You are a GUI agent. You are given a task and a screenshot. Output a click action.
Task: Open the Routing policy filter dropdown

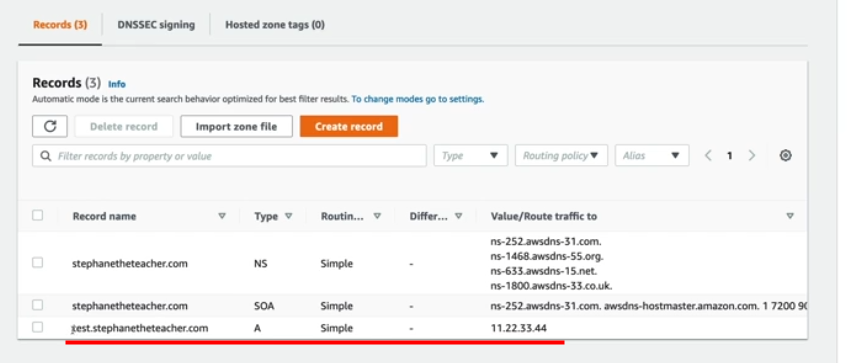(x=561, y=155)
